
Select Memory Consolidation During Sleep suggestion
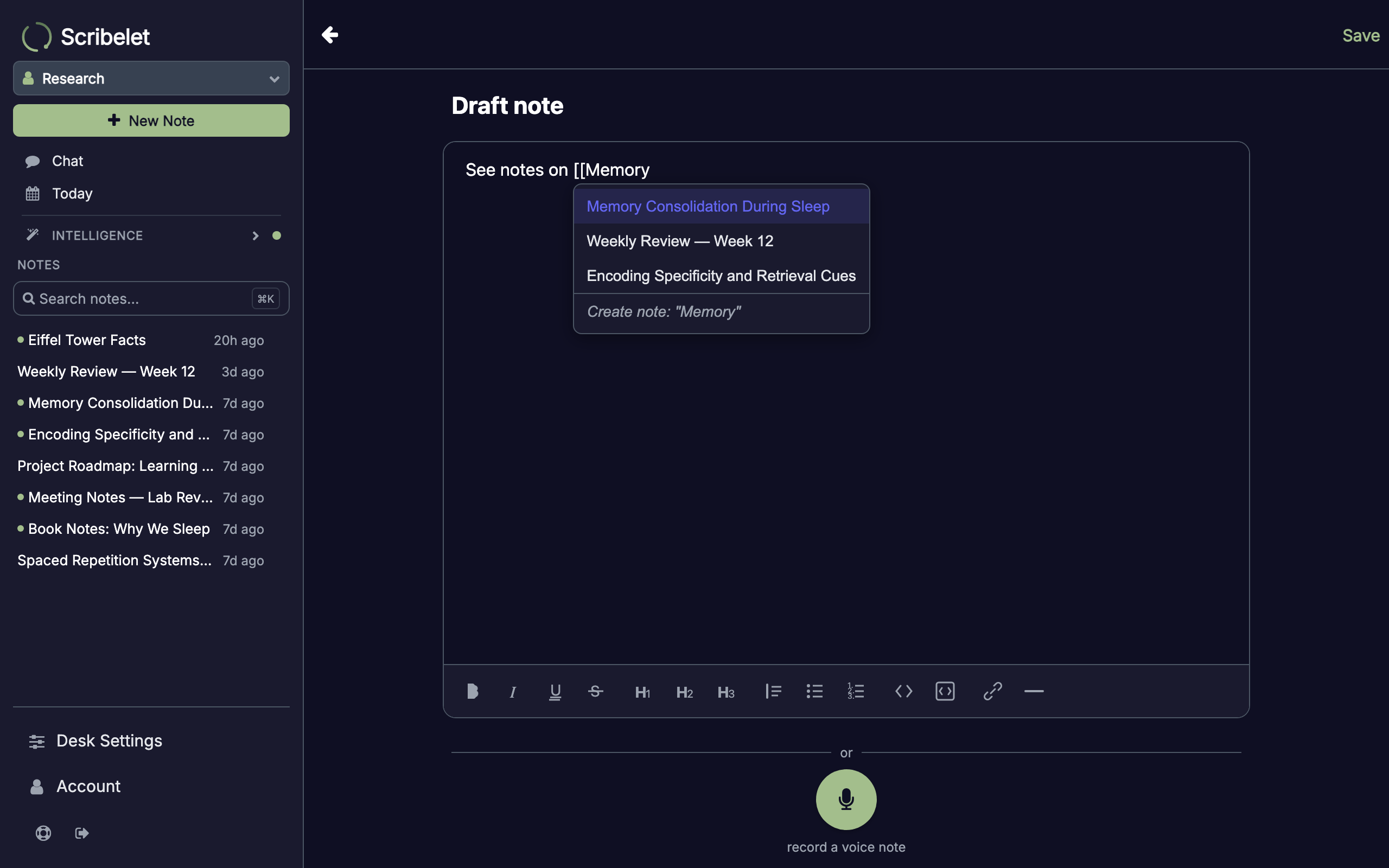click(722, 206)
